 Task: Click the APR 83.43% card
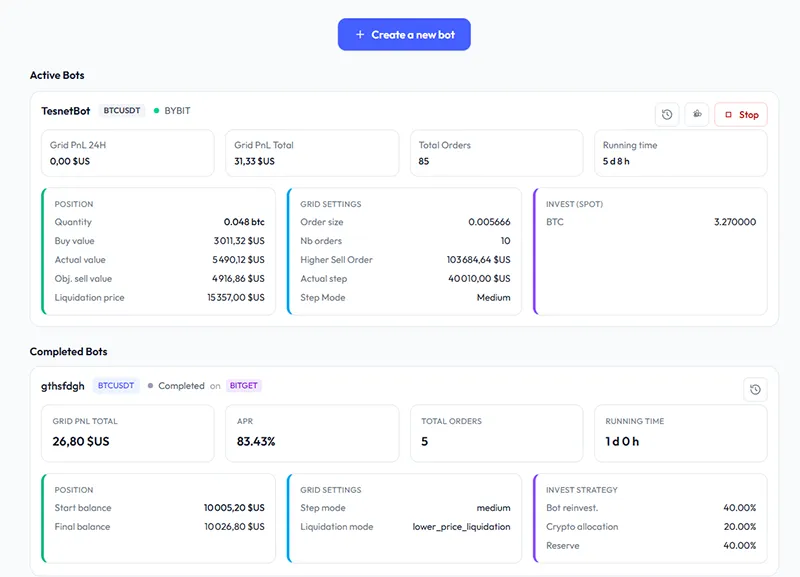pos(312,433)
